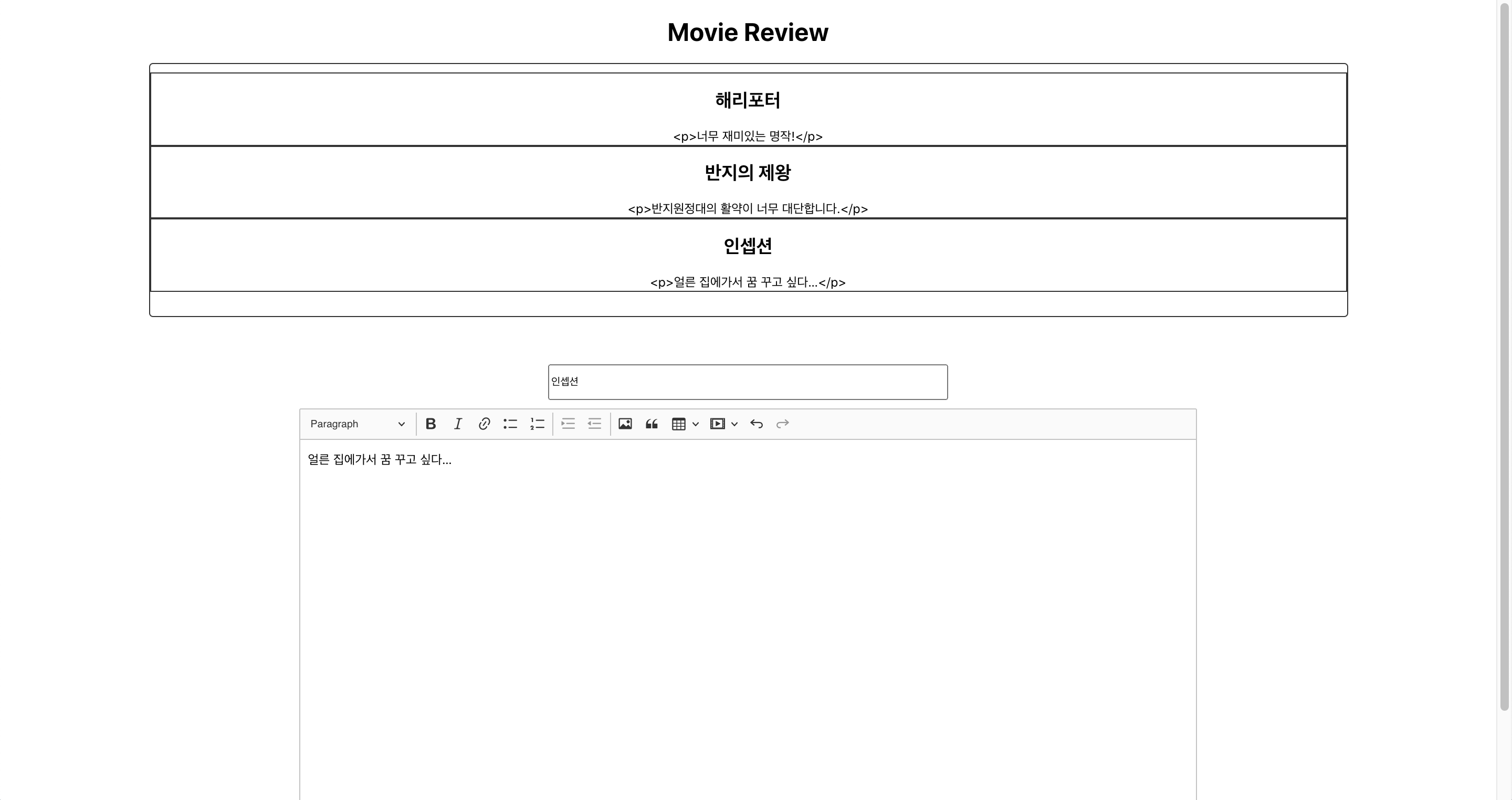Expand the insert table dropdown arrow
This screenshot has height=800, width=1512.
pyautogui.click(x=696, y=423)
